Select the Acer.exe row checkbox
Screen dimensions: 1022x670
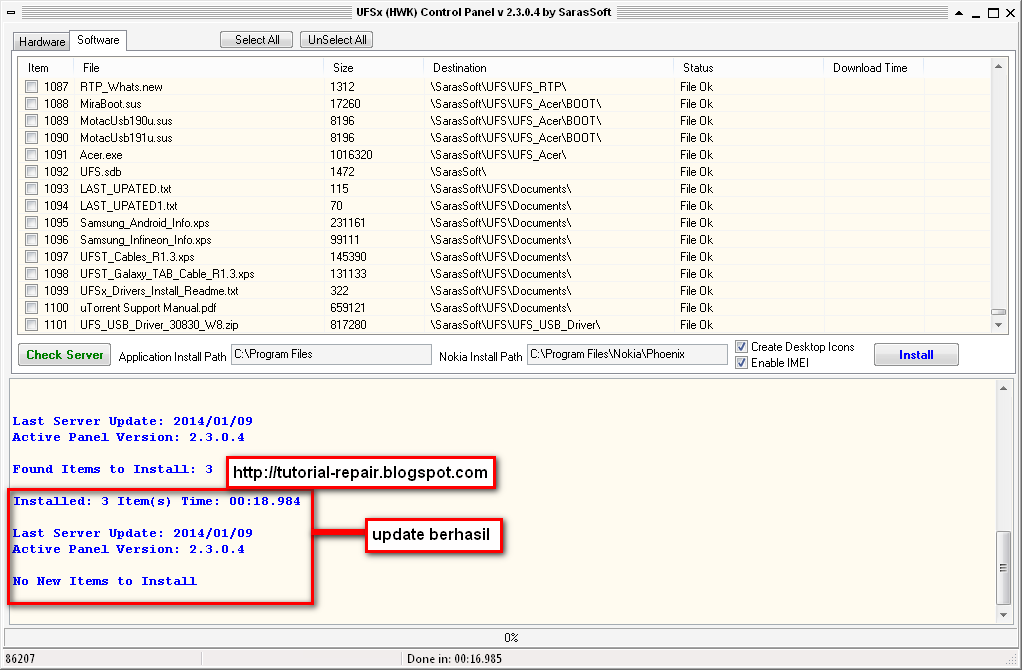click(31, 154)
